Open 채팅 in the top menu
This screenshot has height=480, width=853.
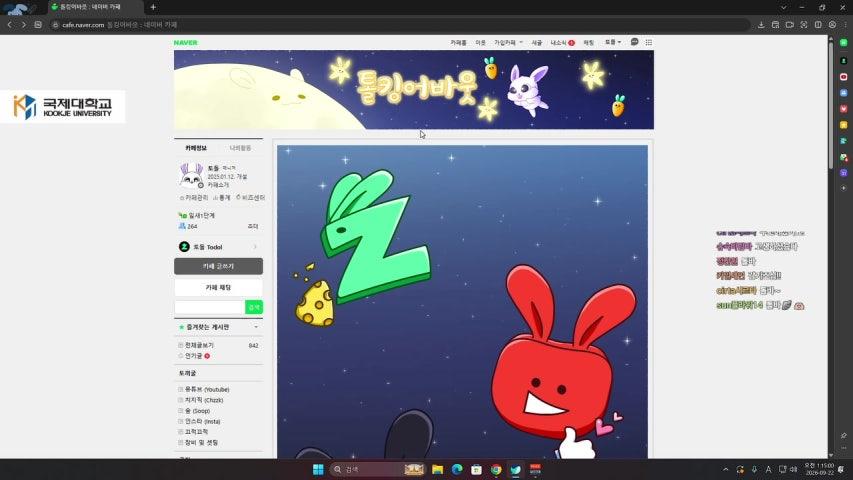click(x=589, y=42)
